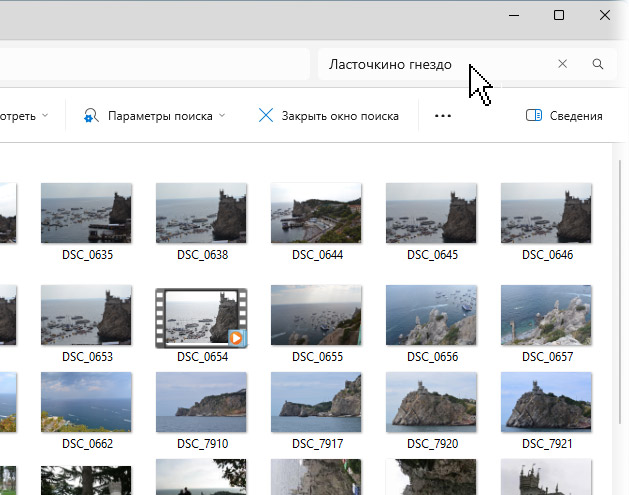Toggle the Сведения details pane
629x495 pixels.
pyautogui.click(x=564, y=116)
